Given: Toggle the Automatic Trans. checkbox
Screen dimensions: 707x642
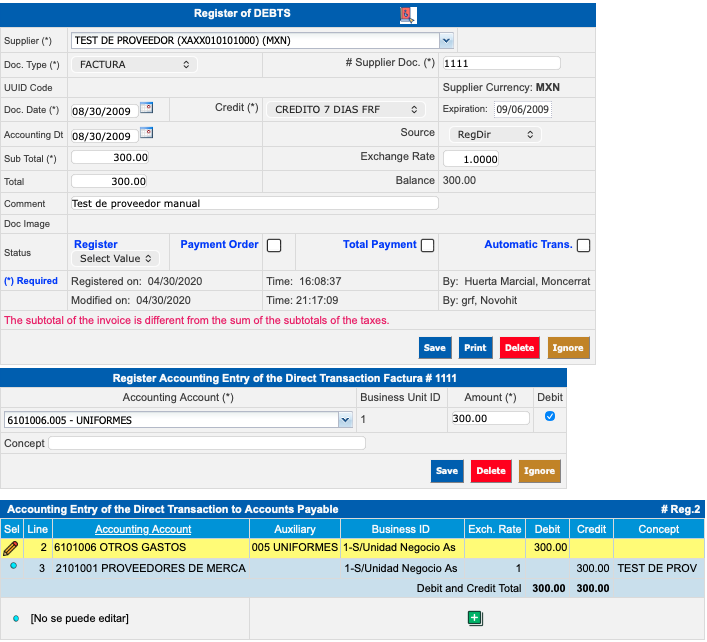Looking at the screenshot, I should coord(583,245).
